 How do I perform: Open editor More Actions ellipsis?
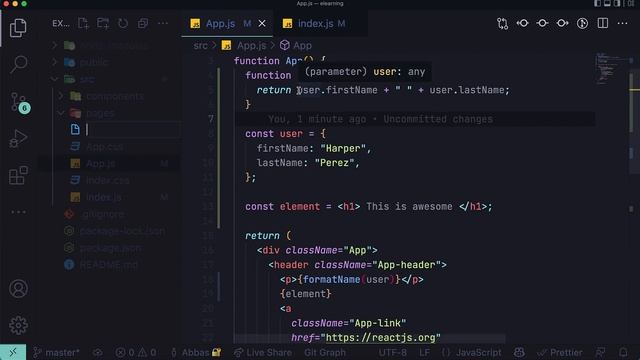[x=622, y=23]
